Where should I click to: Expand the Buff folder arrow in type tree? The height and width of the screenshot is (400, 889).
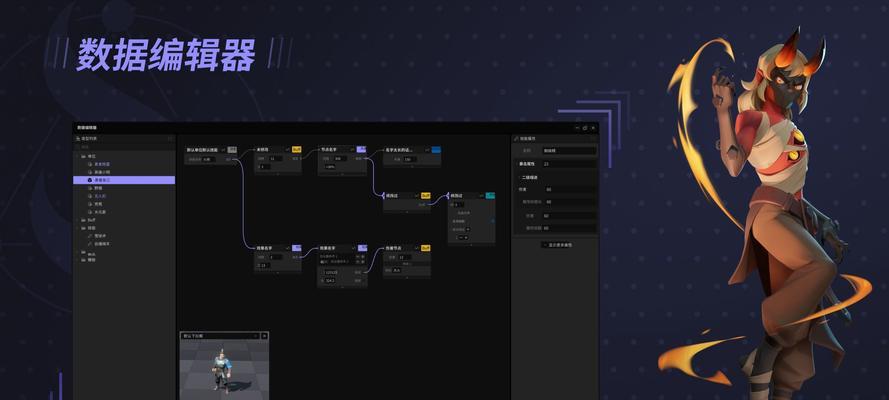(78, 220)
